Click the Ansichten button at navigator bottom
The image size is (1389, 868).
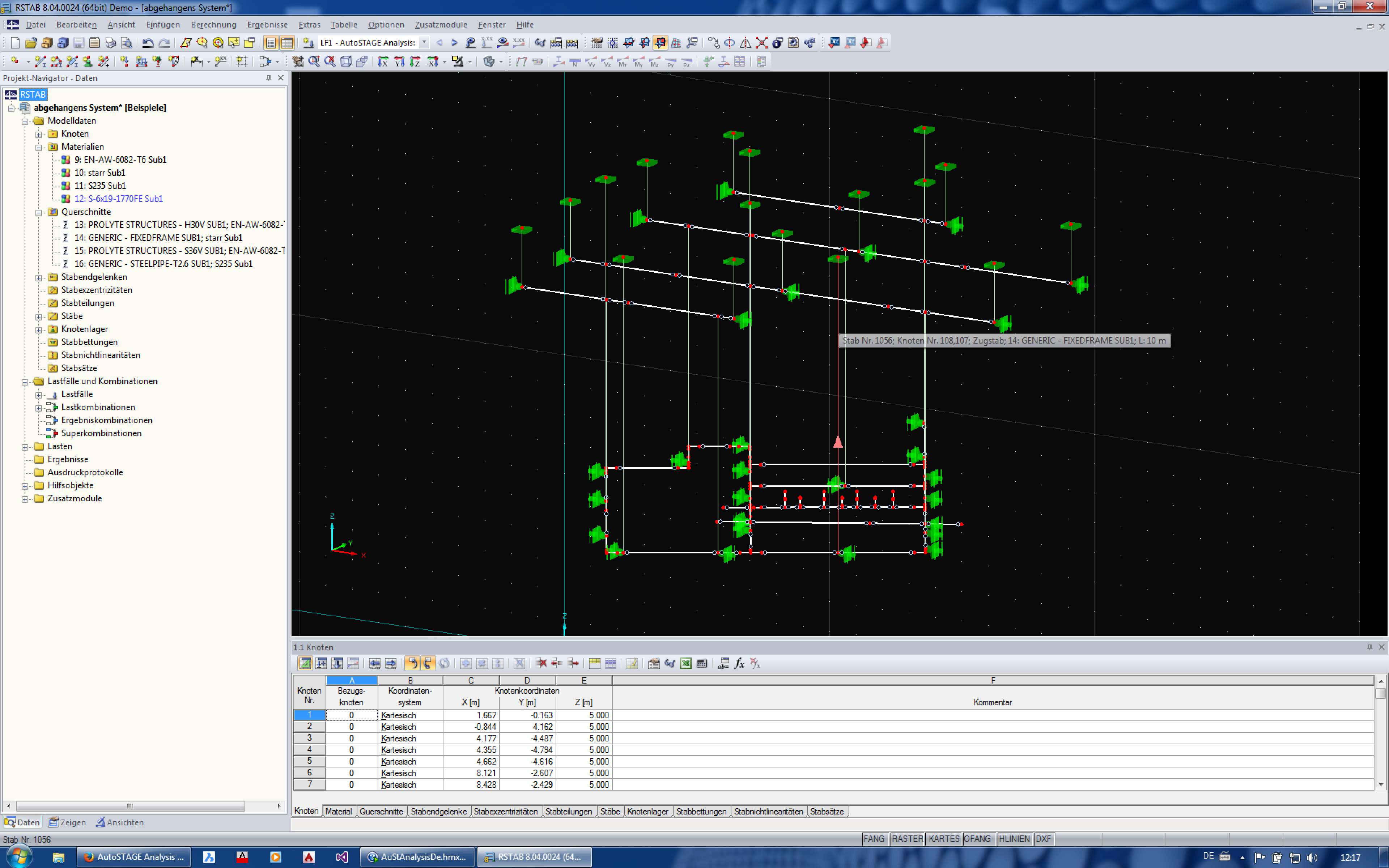[x=120, y=822]
